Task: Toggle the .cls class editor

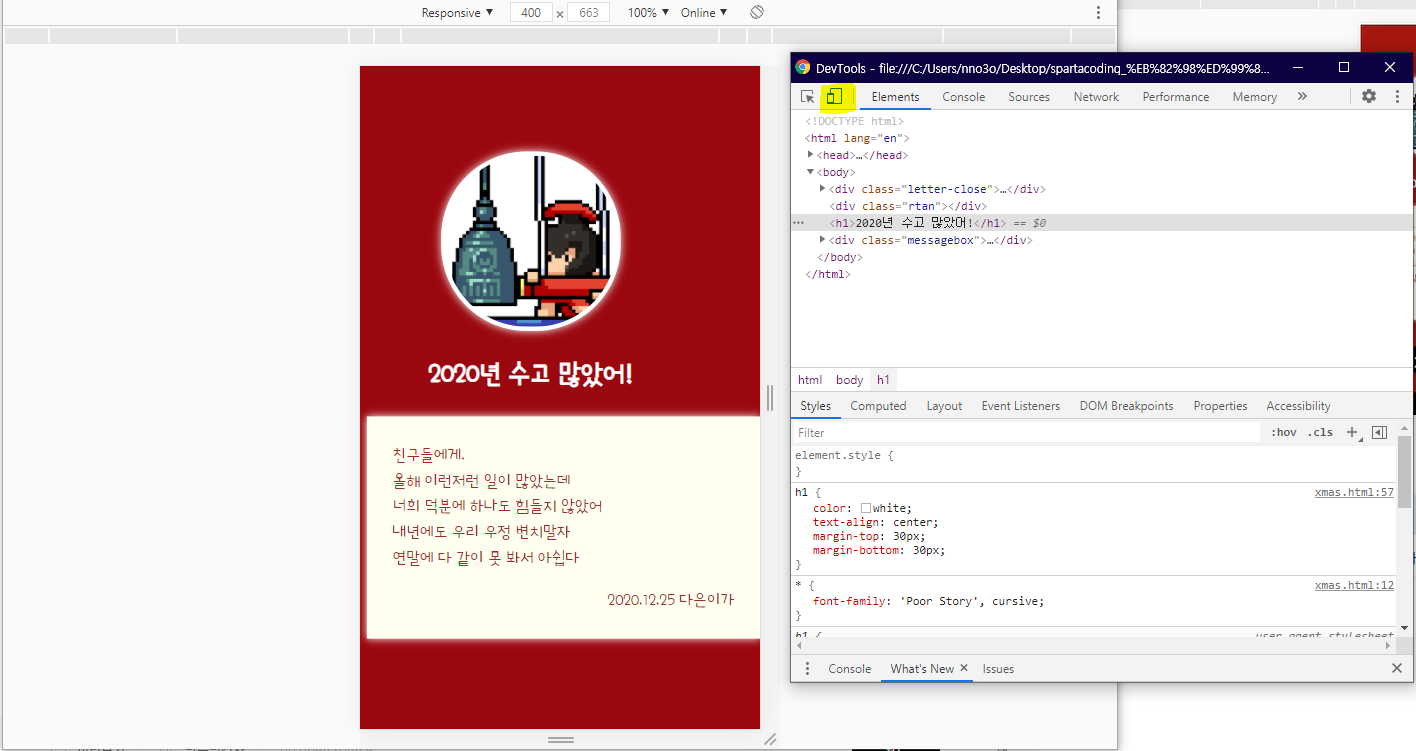Action: tap(1322, 433)
